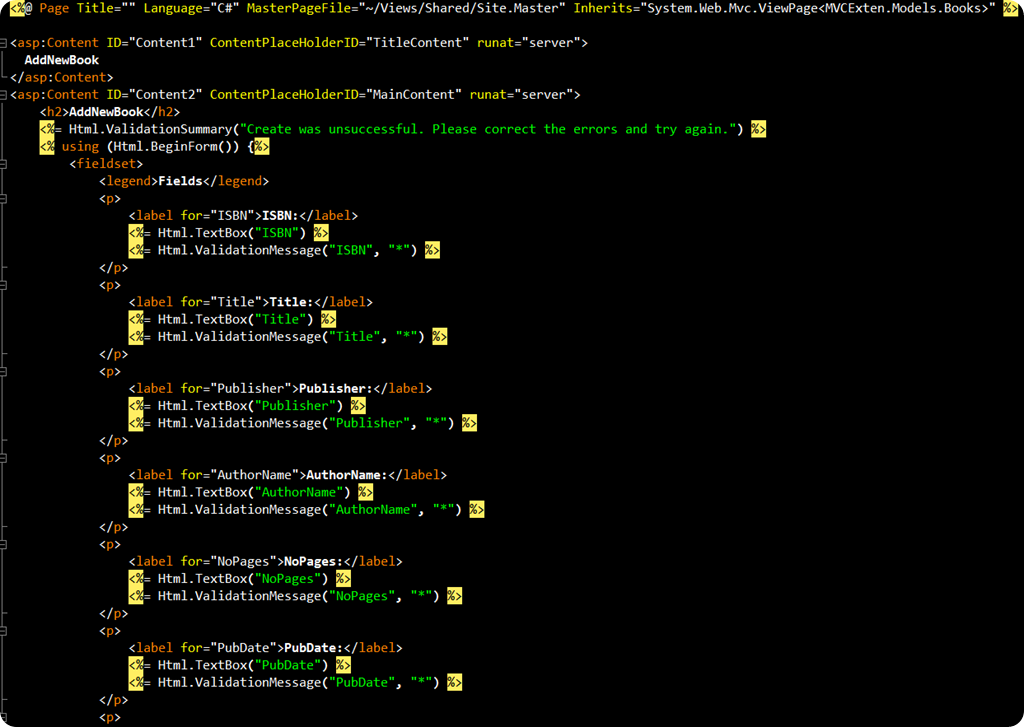Click the label for="AuthorName" line
The height and width of the screenshot is (727, 1024).
pos(288,476)
